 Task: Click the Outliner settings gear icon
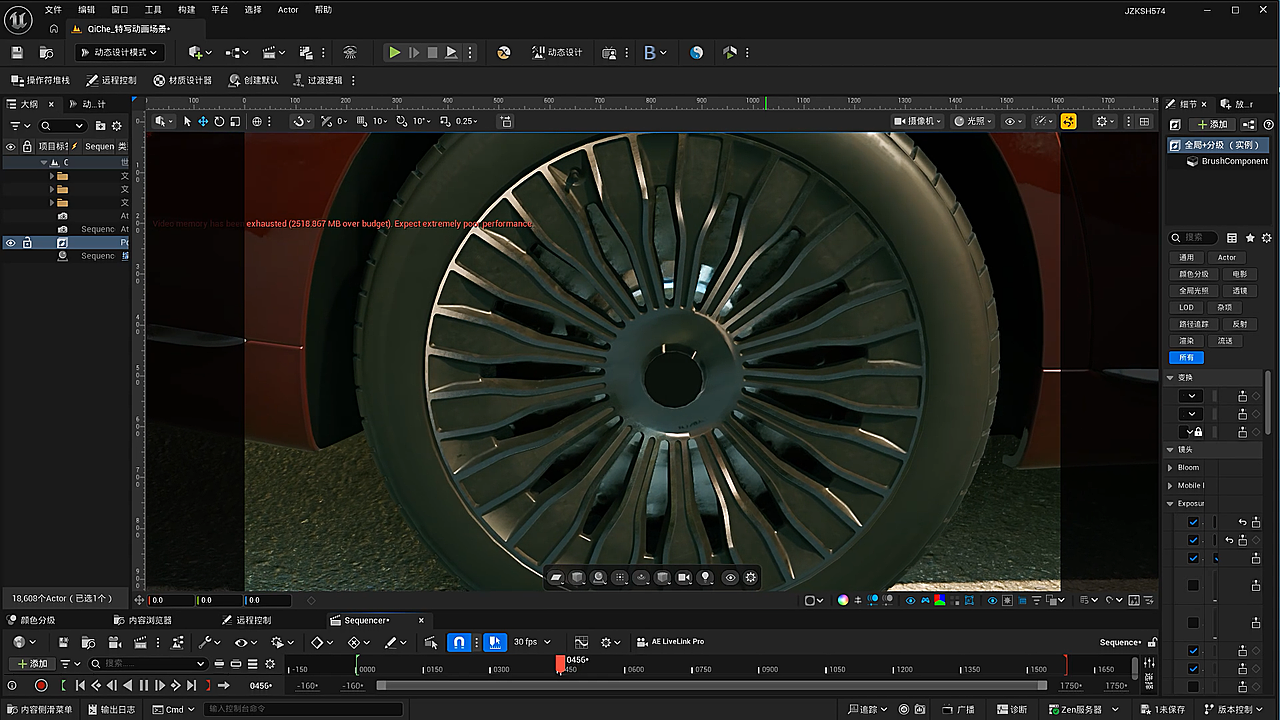click(x=116, y=126)
